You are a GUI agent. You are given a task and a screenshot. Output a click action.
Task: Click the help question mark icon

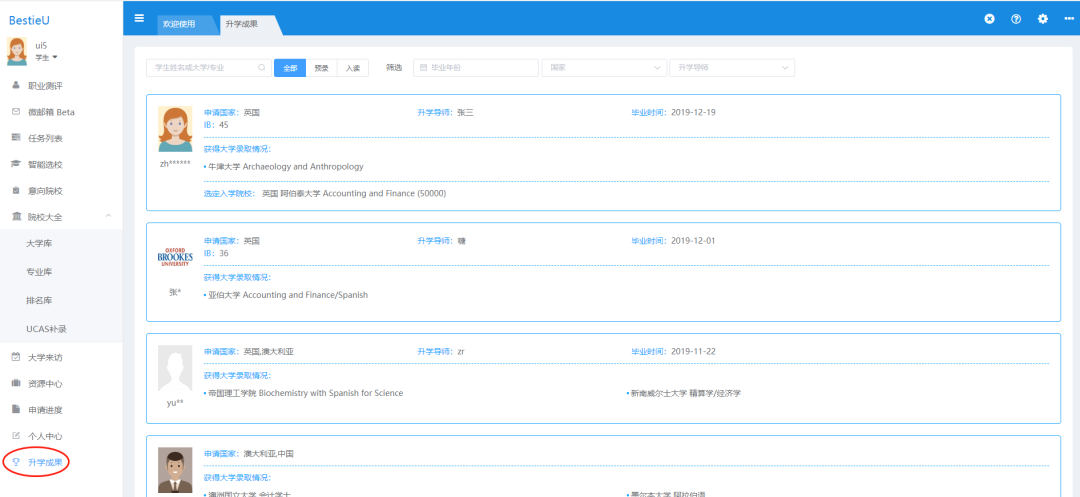click(x=1016, y=19)
